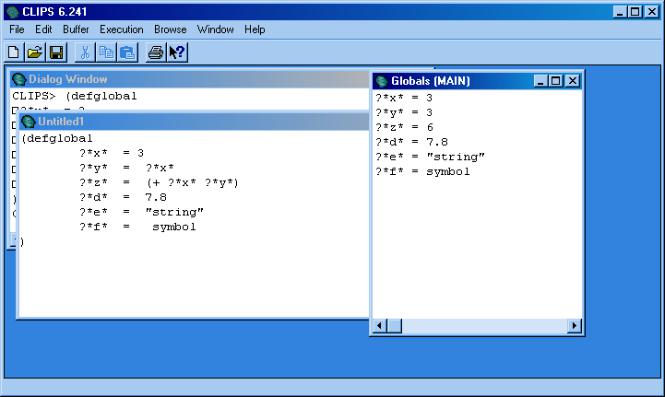Click the Untitled1 window icon
Image resolution: width=665 pixels, height=397 pixels.
pos(28,122)
